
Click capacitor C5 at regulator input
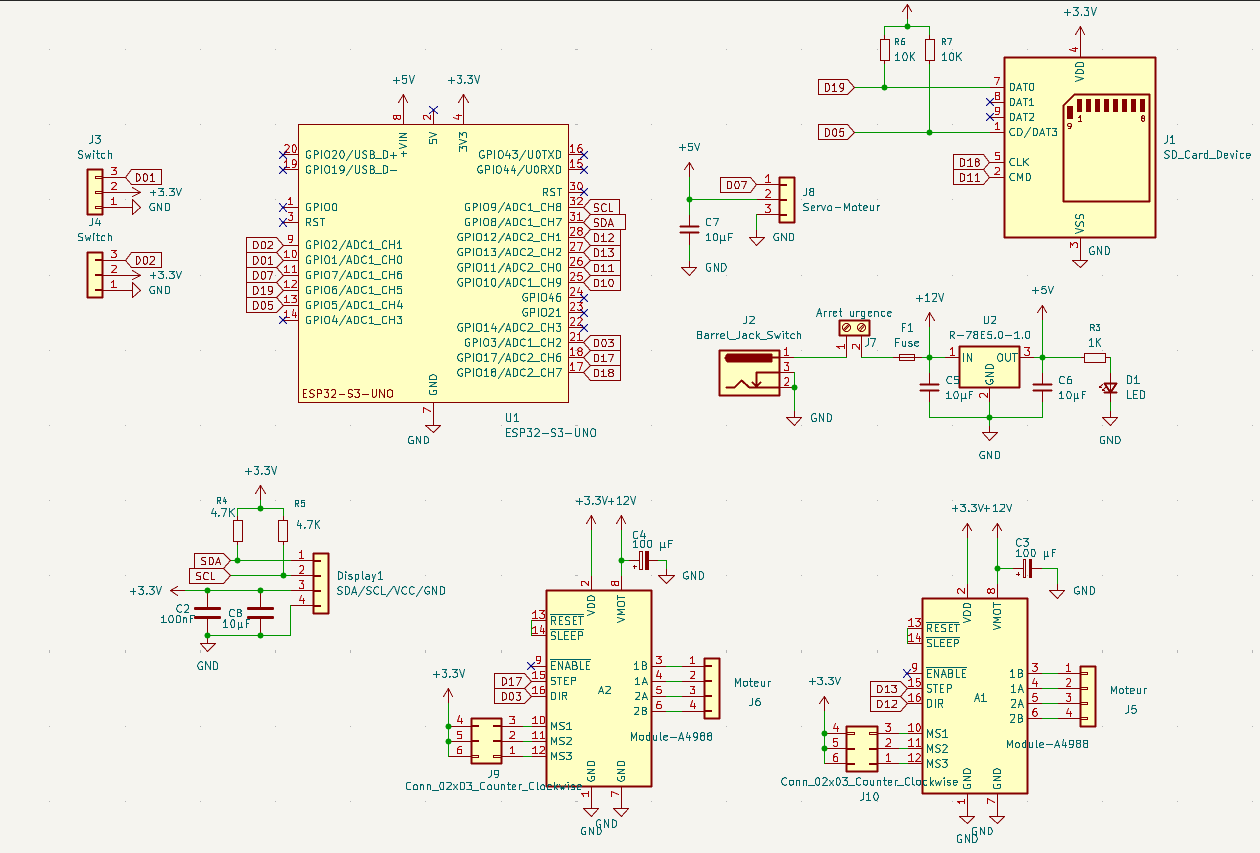[930, 388]
